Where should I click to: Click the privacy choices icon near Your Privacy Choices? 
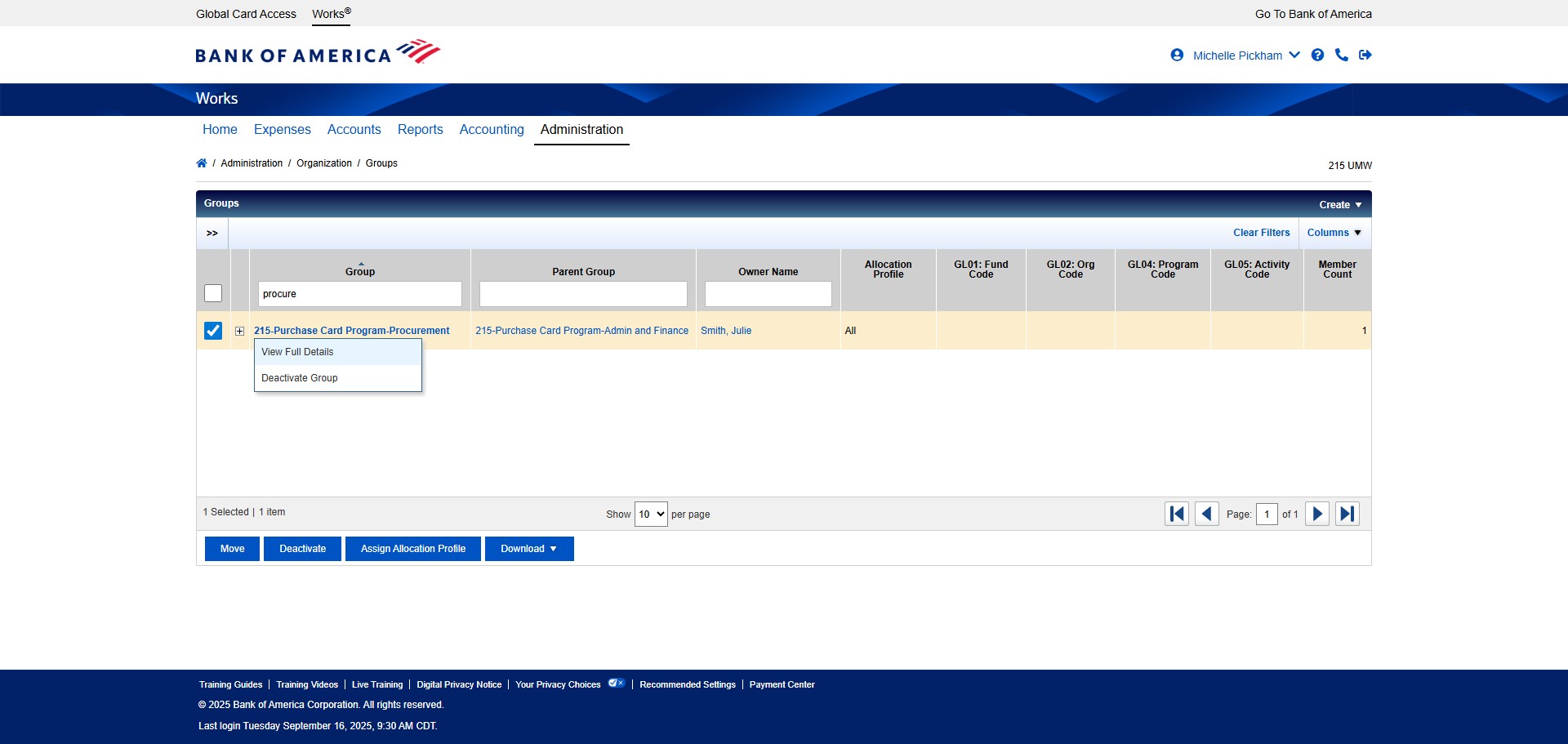point(617,683)
